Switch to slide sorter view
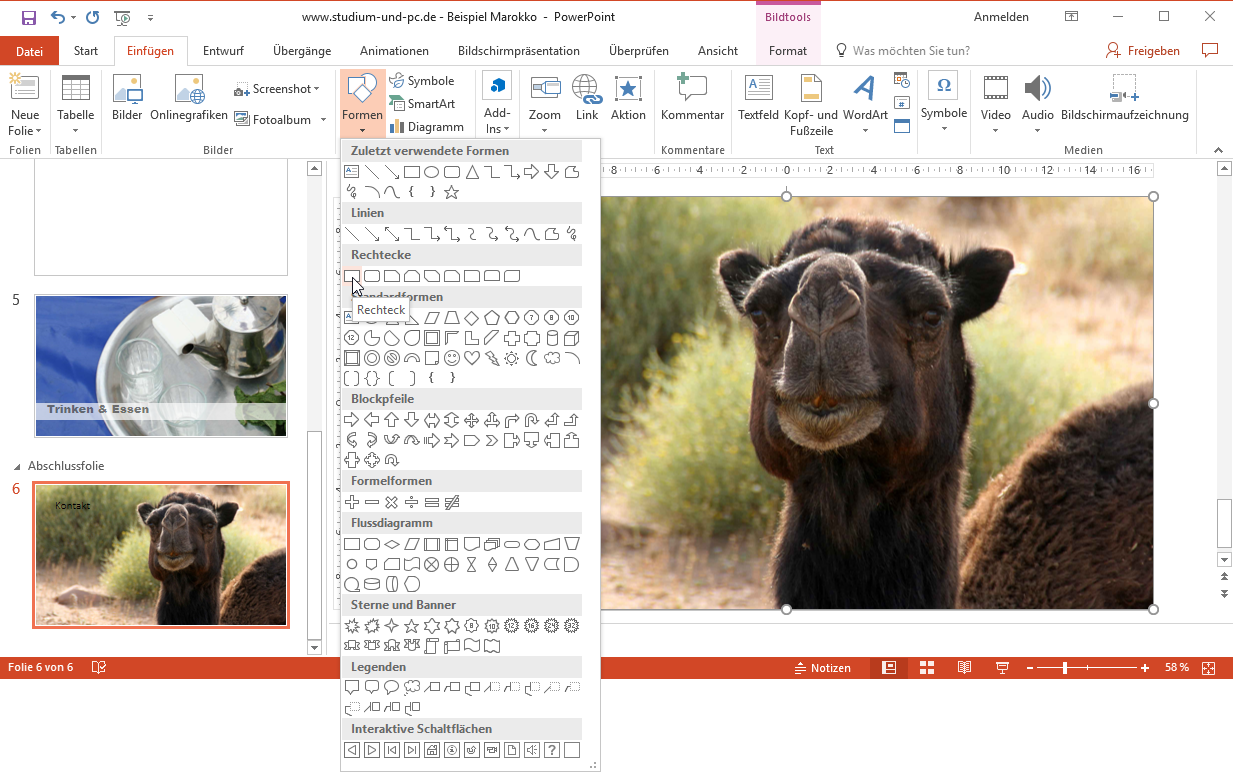This screenshot has width=1233, height=772. 927,668
